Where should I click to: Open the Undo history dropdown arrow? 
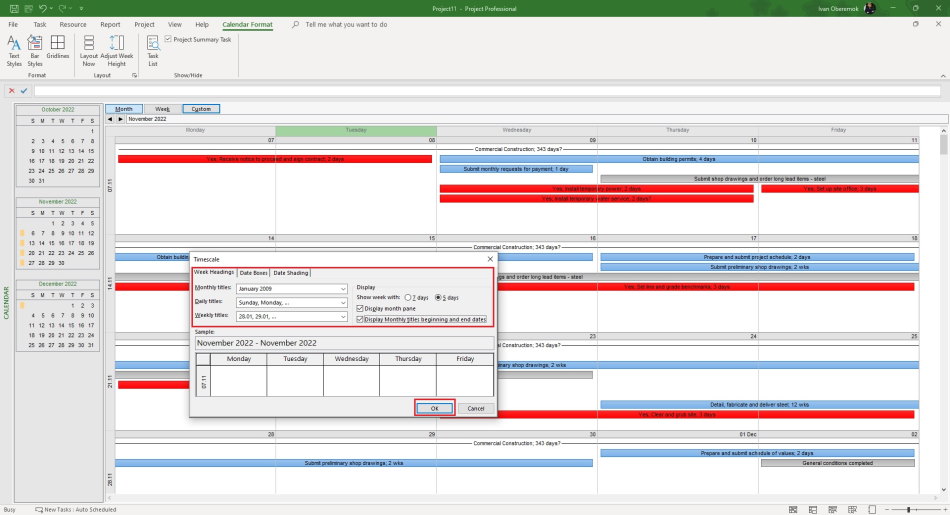coord(51,8)
